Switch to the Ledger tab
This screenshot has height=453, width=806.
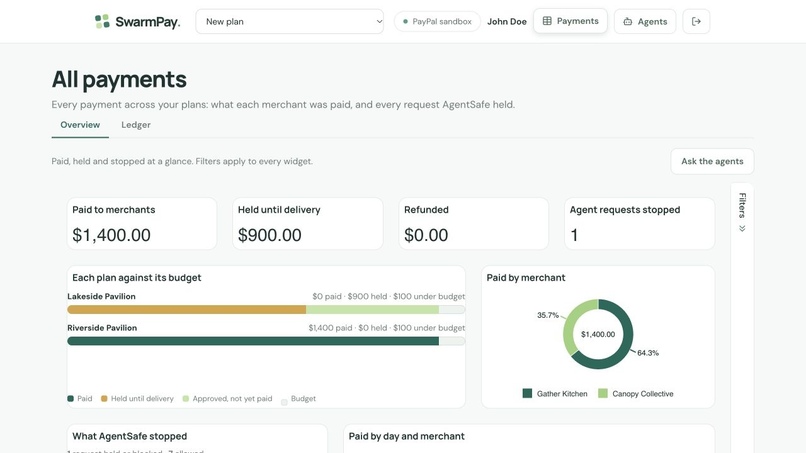(136, 125)
